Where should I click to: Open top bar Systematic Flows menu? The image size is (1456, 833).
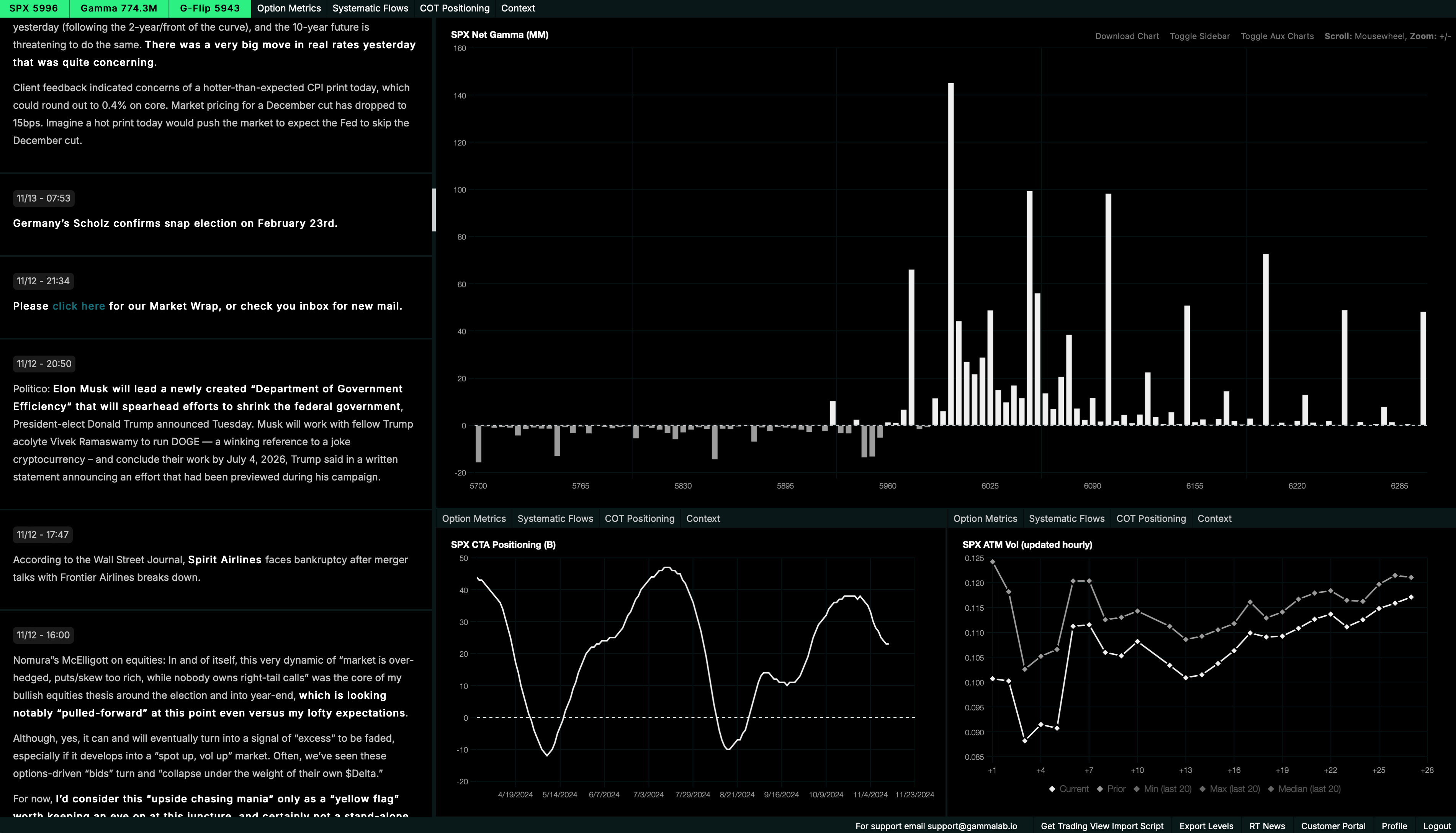370,8
